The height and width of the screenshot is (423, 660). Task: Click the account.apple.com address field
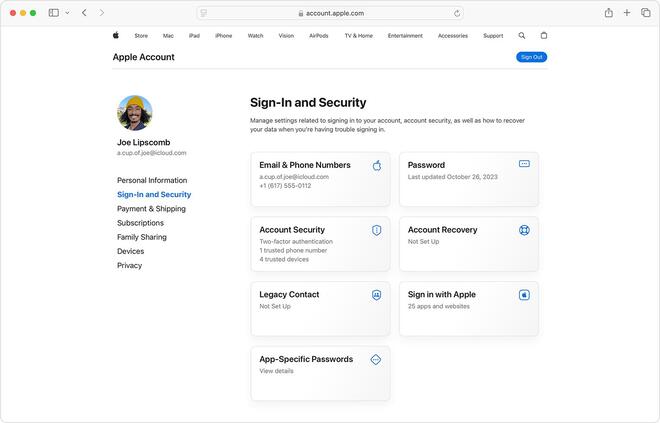click(x=330, y=13)
